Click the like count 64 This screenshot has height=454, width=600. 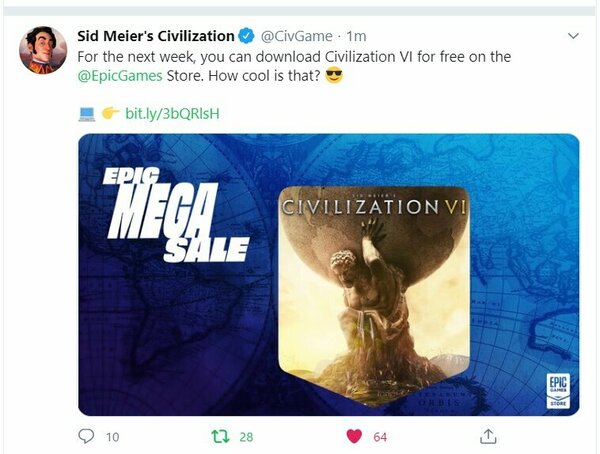380,437
